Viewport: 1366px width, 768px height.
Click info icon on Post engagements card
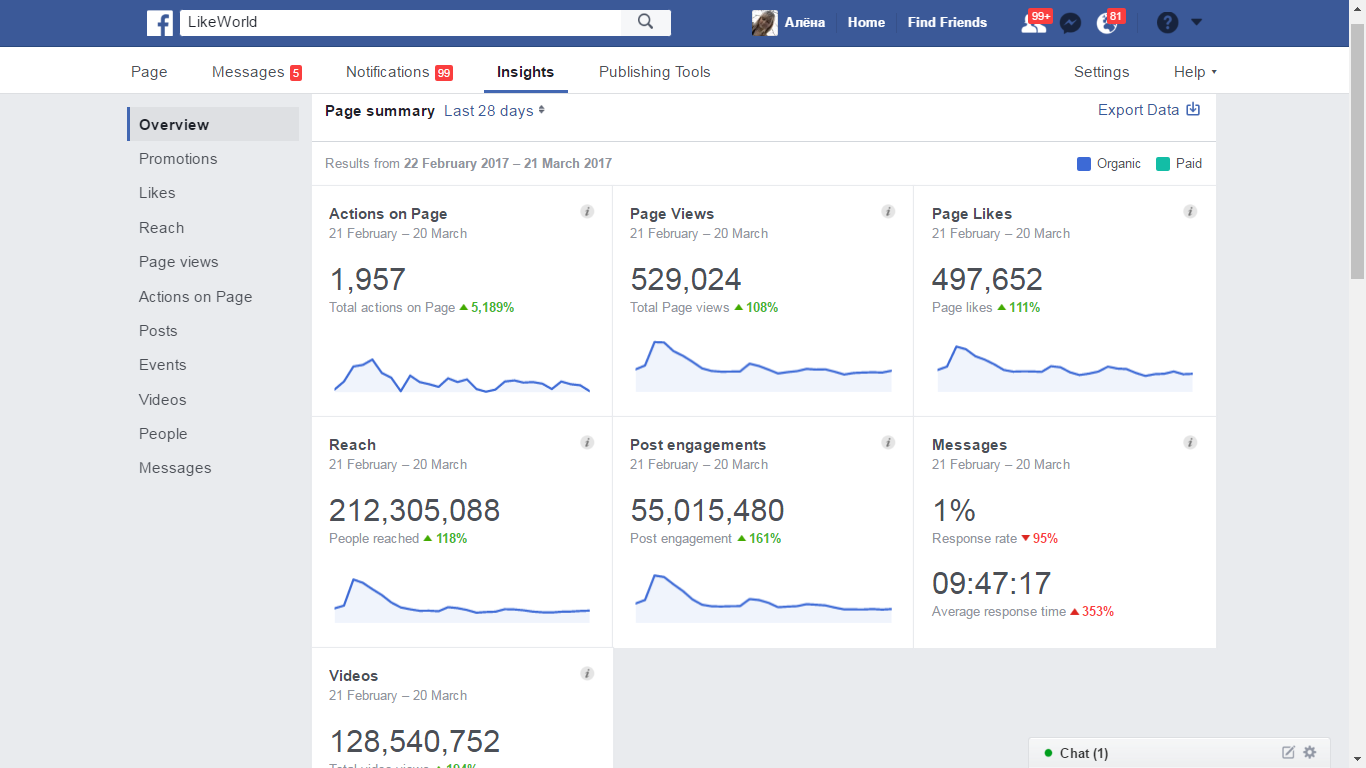[x=888, y=443]
